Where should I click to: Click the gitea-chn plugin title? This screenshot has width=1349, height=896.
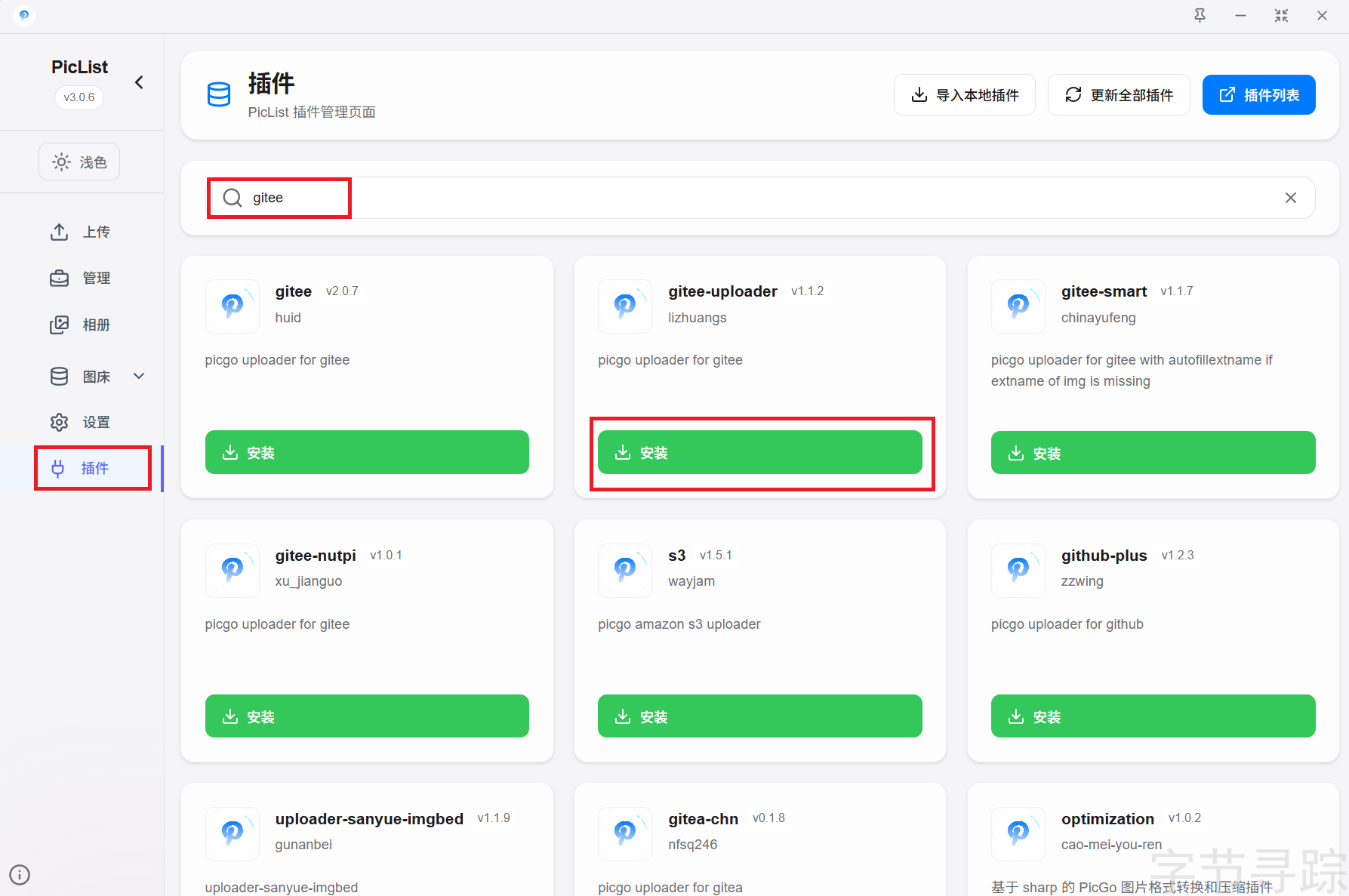(703, 819)
